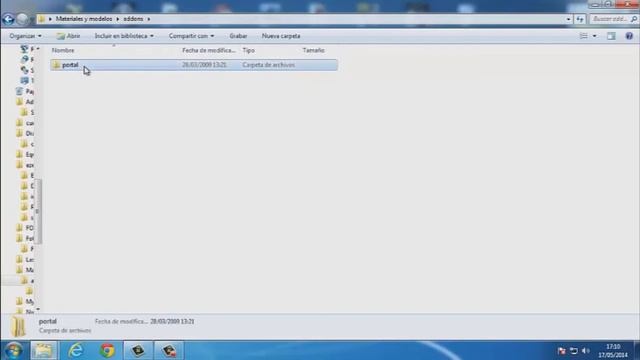Viewport: 640px width, 360px height.
Task: Focus the 'Buscar add...' search field
Action: click(x=611, y=19)
